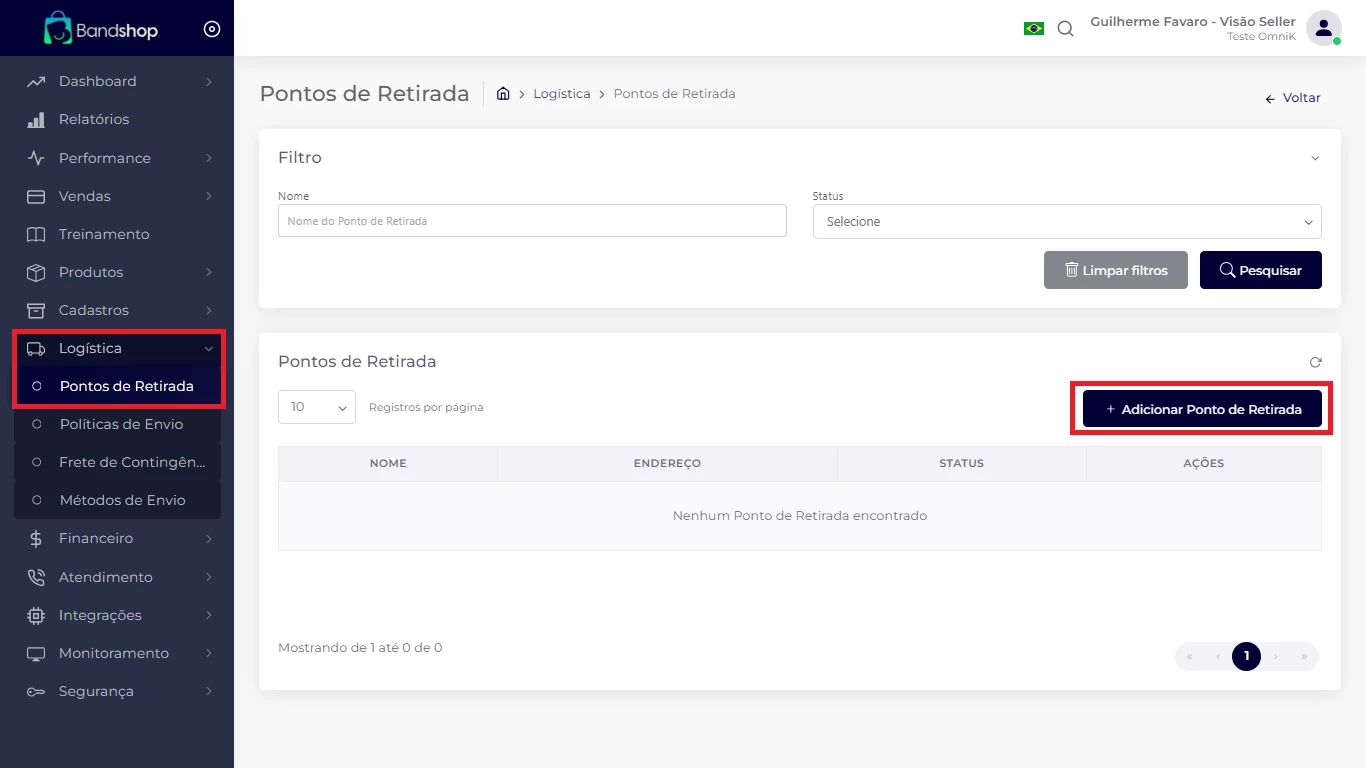Click the user avatar icon
Viewport: 1366px width, 768px height.
[1323, 28]
